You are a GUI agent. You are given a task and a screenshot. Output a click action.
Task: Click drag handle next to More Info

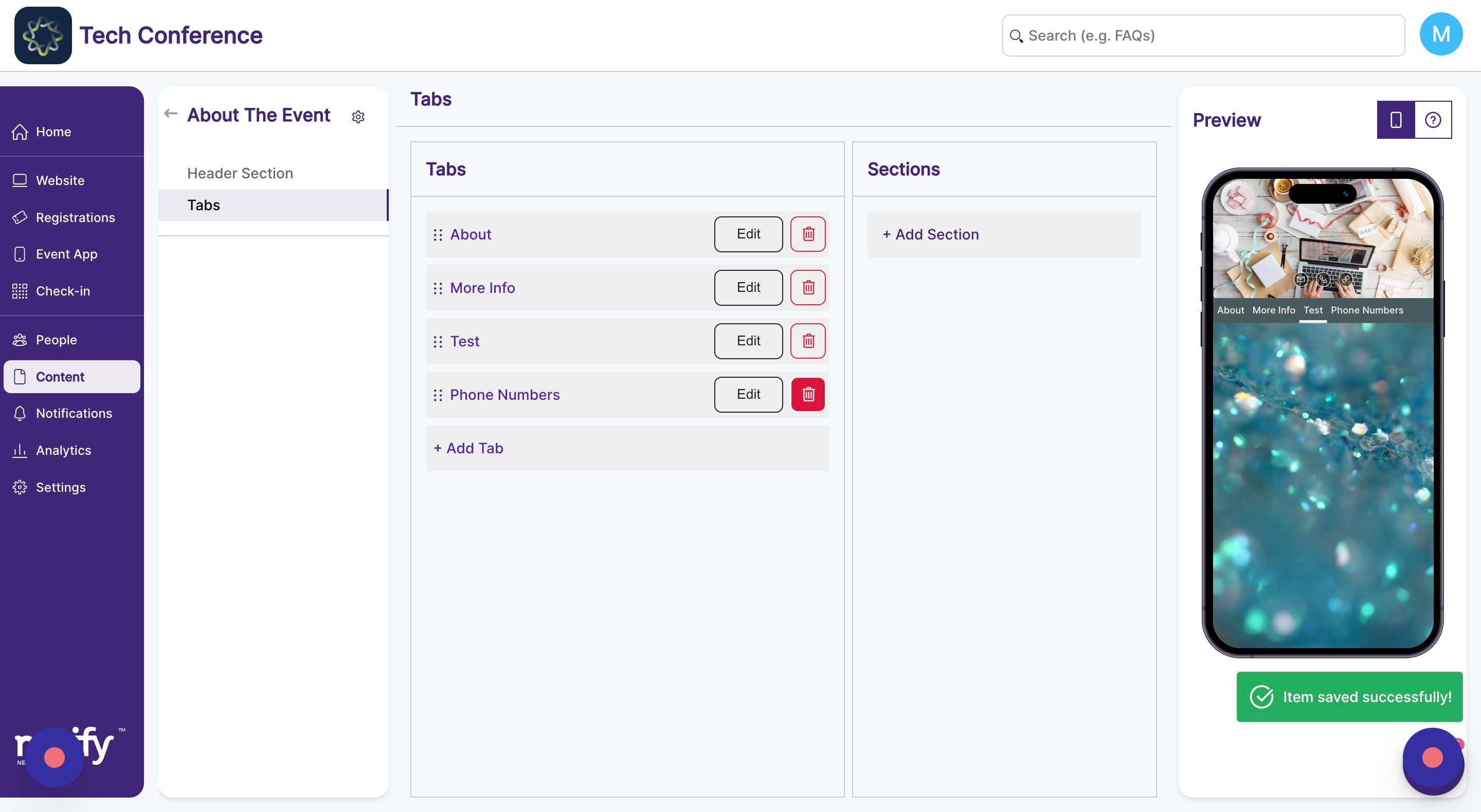click(438, 288)
